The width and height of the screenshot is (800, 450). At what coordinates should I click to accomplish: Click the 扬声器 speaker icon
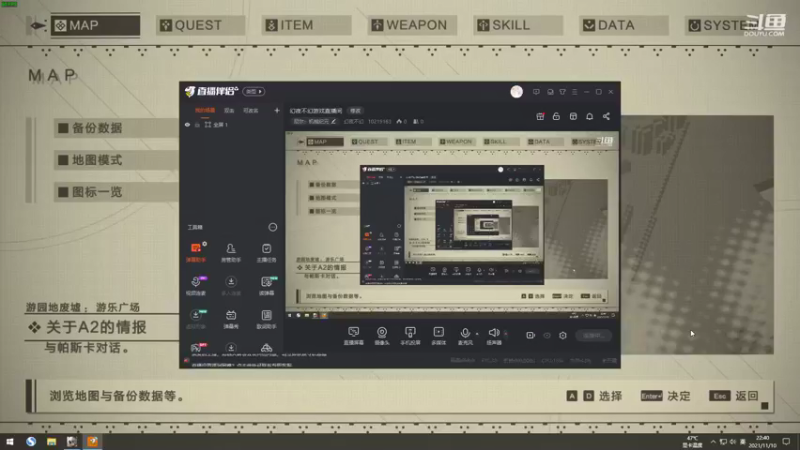[493, 335]
